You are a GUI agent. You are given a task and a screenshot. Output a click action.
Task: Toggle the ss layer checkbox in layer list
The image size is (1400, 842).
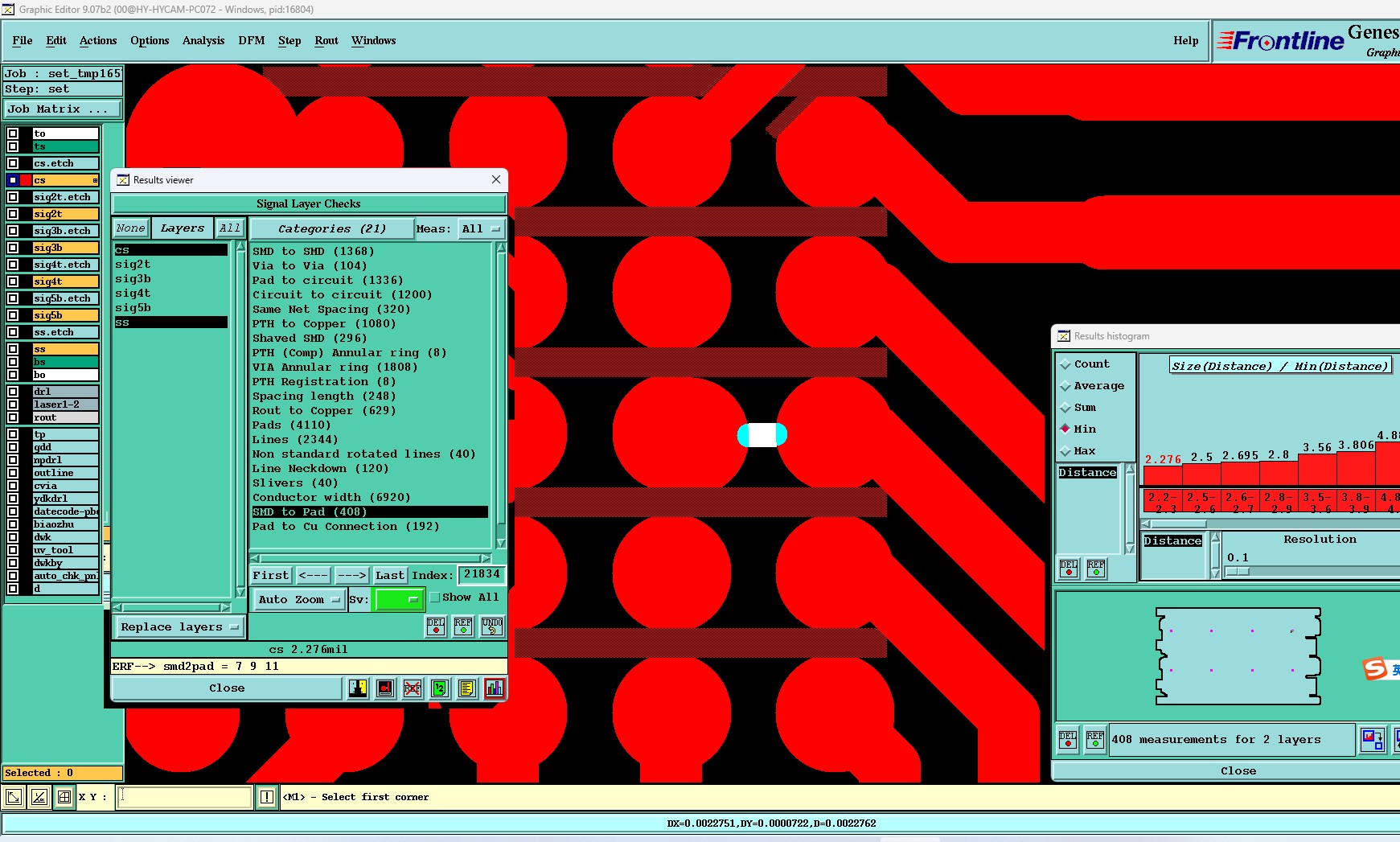[13, 349]
